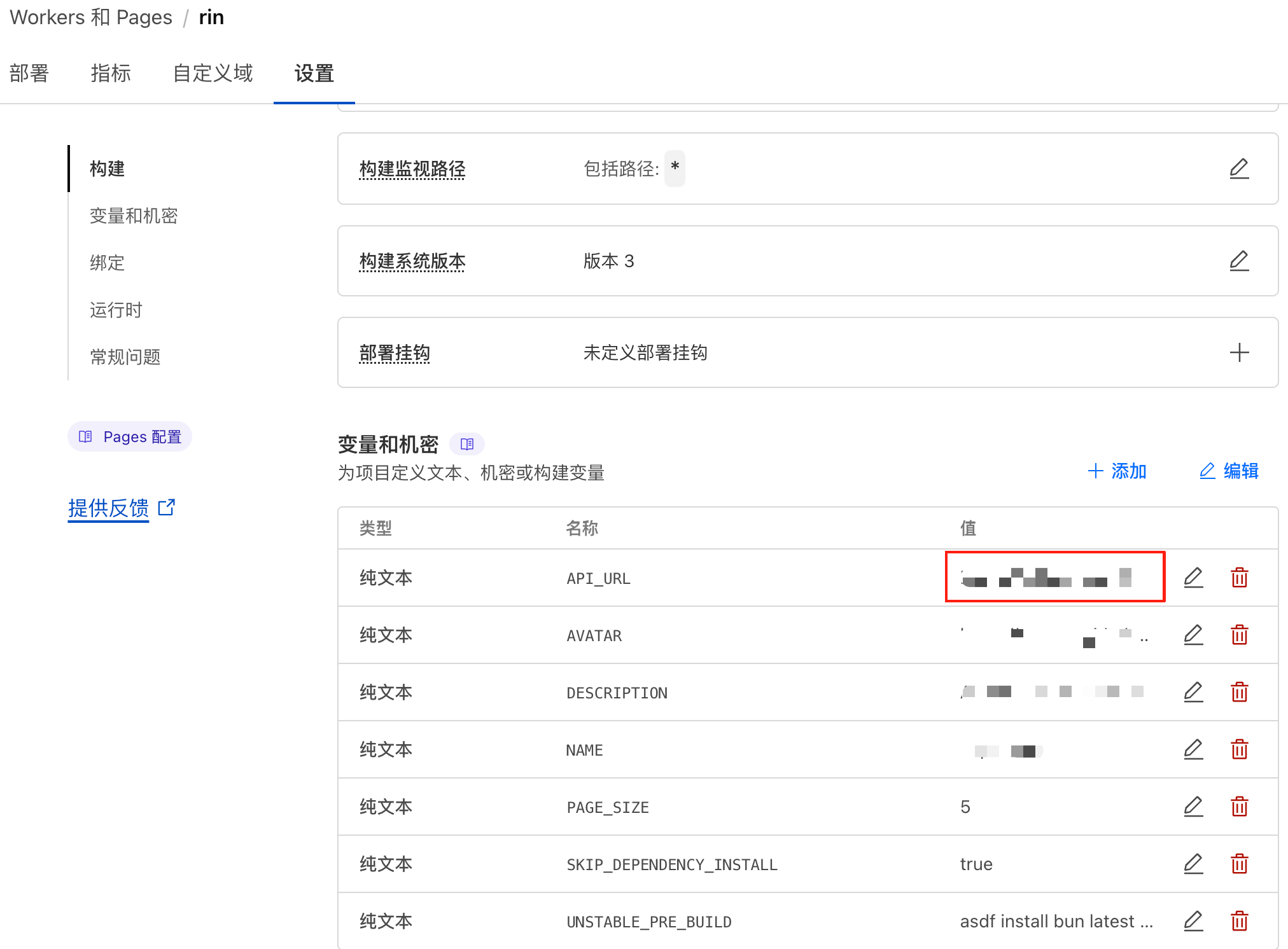Go to 构建 section in sidebar
Screen dimensions: 1288x949
tap(107, 169)
